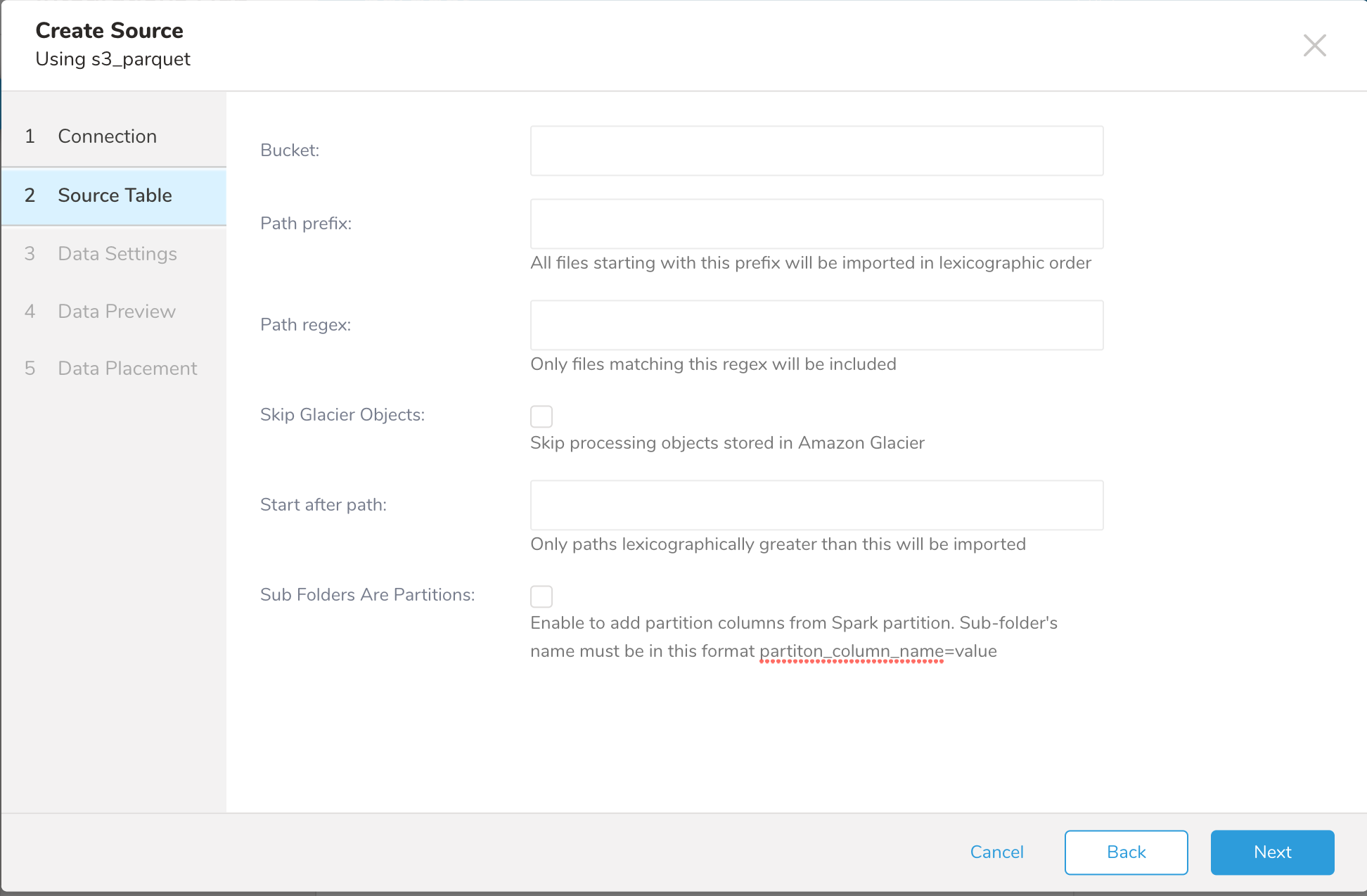Close the Create Source dialog
Screen dimensions: 1367x896
[1314, 46]
